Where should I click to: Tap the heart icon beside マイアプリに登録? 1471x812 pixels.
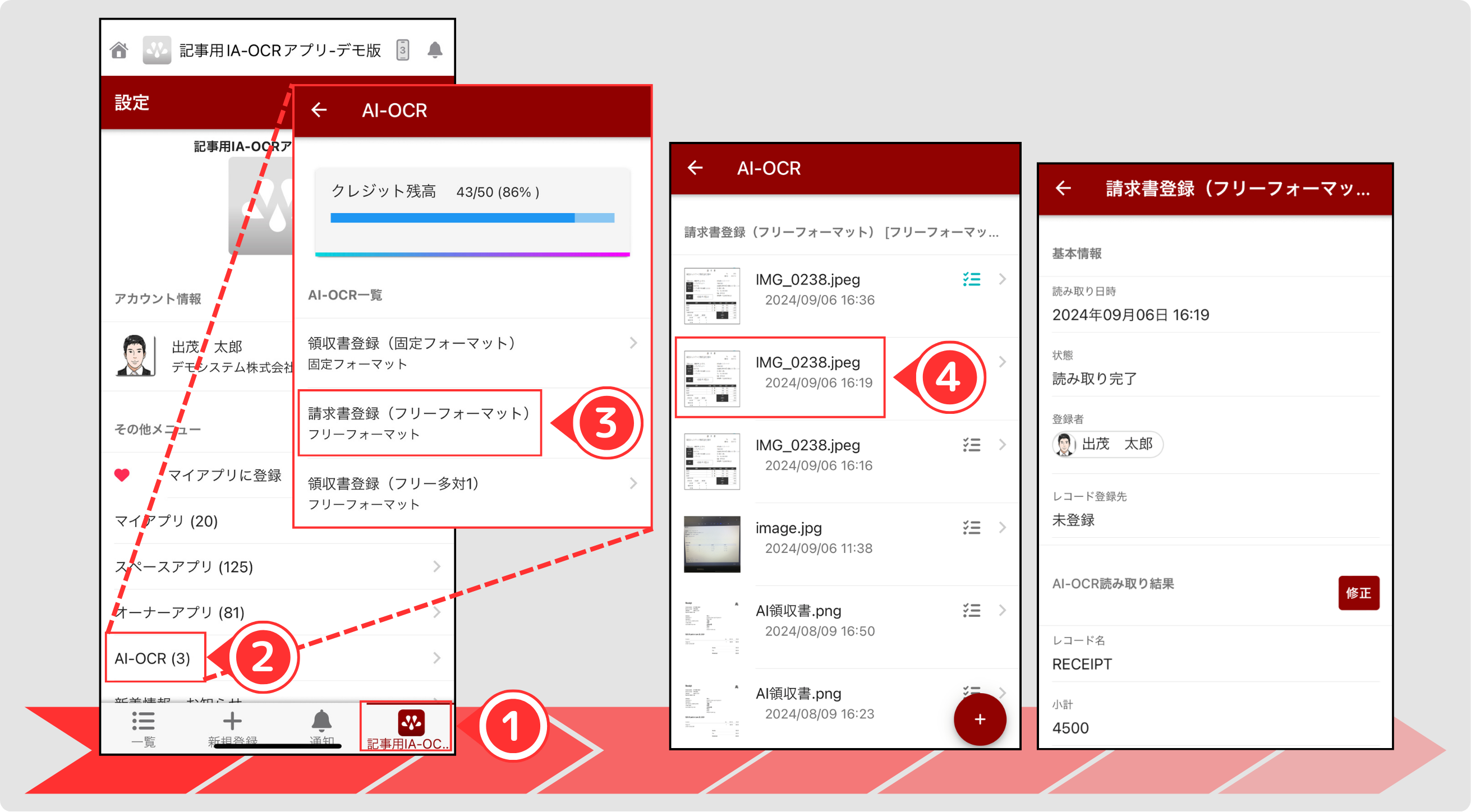click(122, 475)
